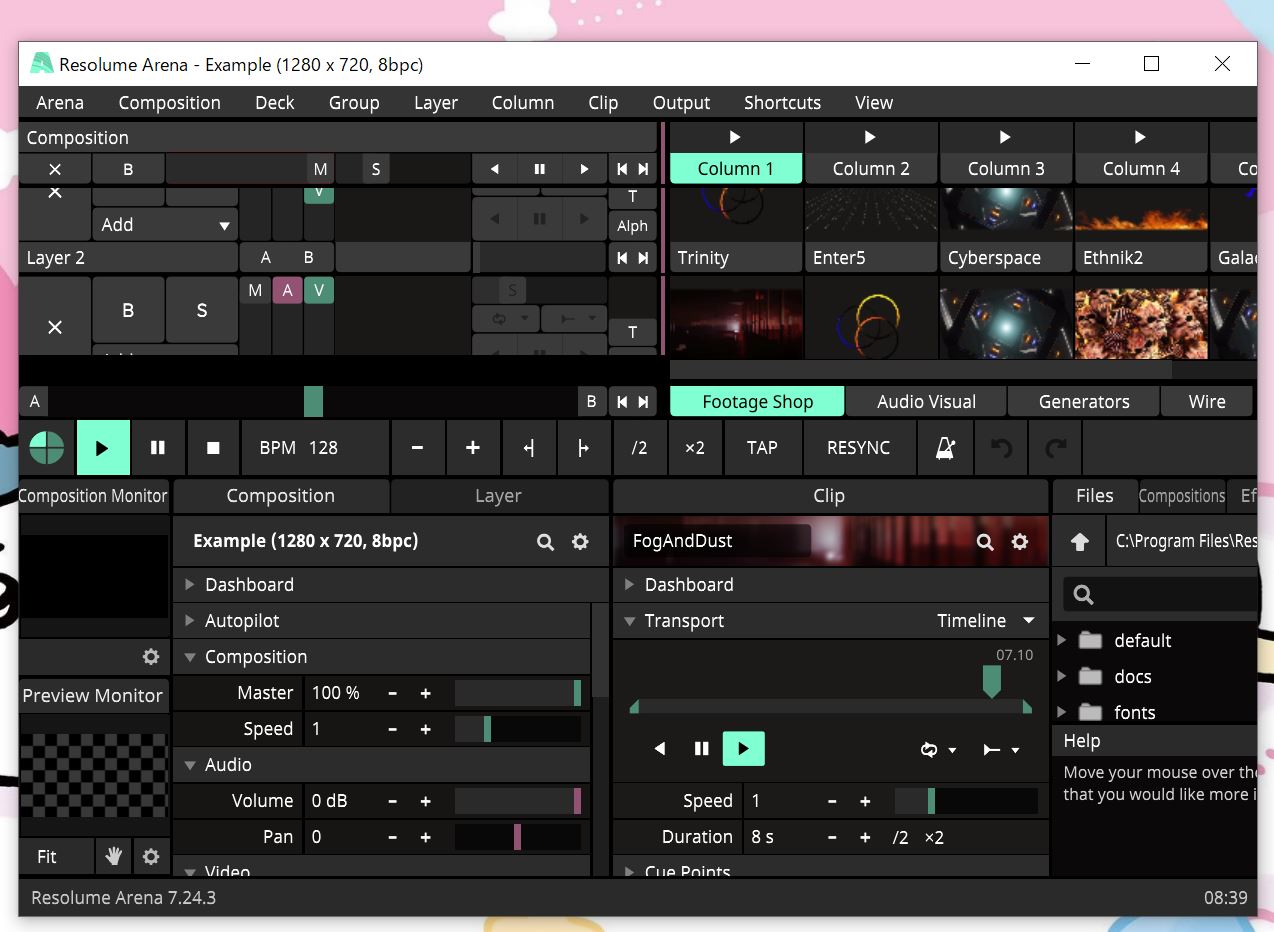1274x932 pixels.
Task: Tap tempo using the TAP button
Action: pos(762,448)
